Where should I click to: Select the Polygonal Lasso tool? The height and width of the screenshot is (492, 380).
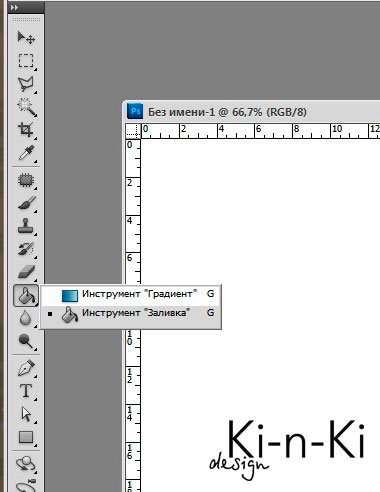tap(26, 84)
